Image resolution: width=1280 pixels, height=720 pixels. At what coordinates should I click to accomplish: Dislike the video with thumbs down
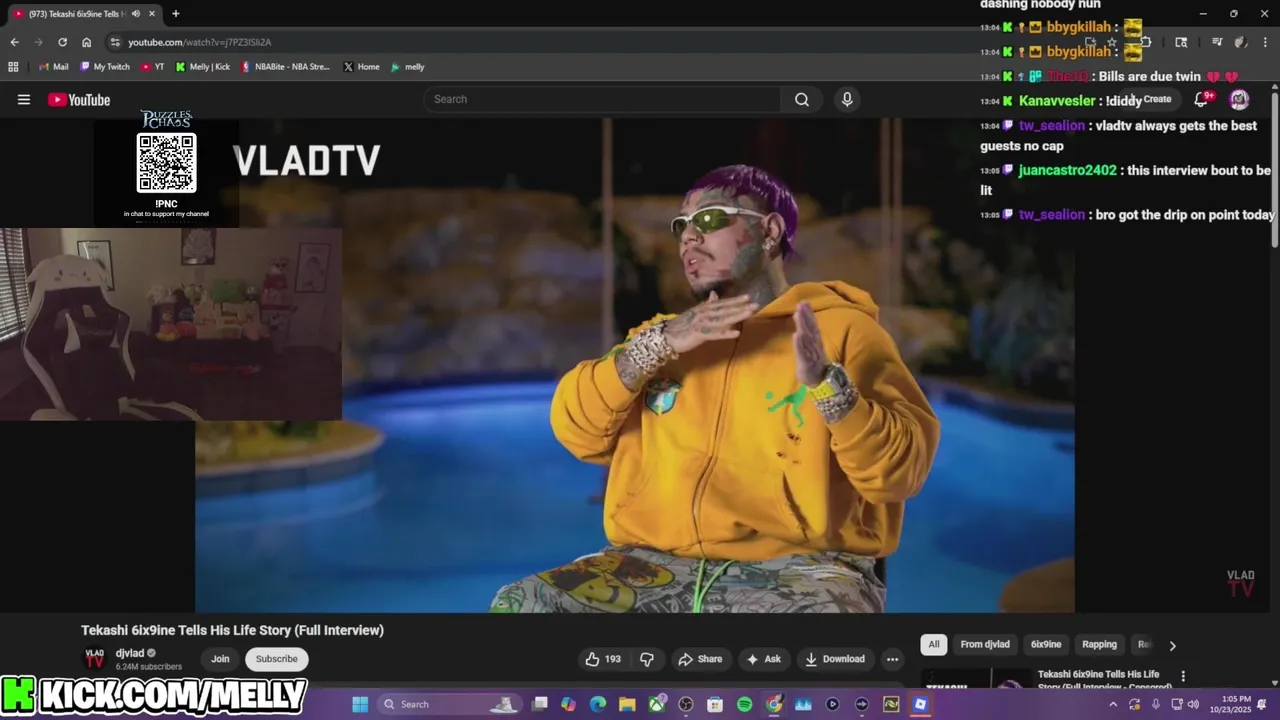pos(647,659)
